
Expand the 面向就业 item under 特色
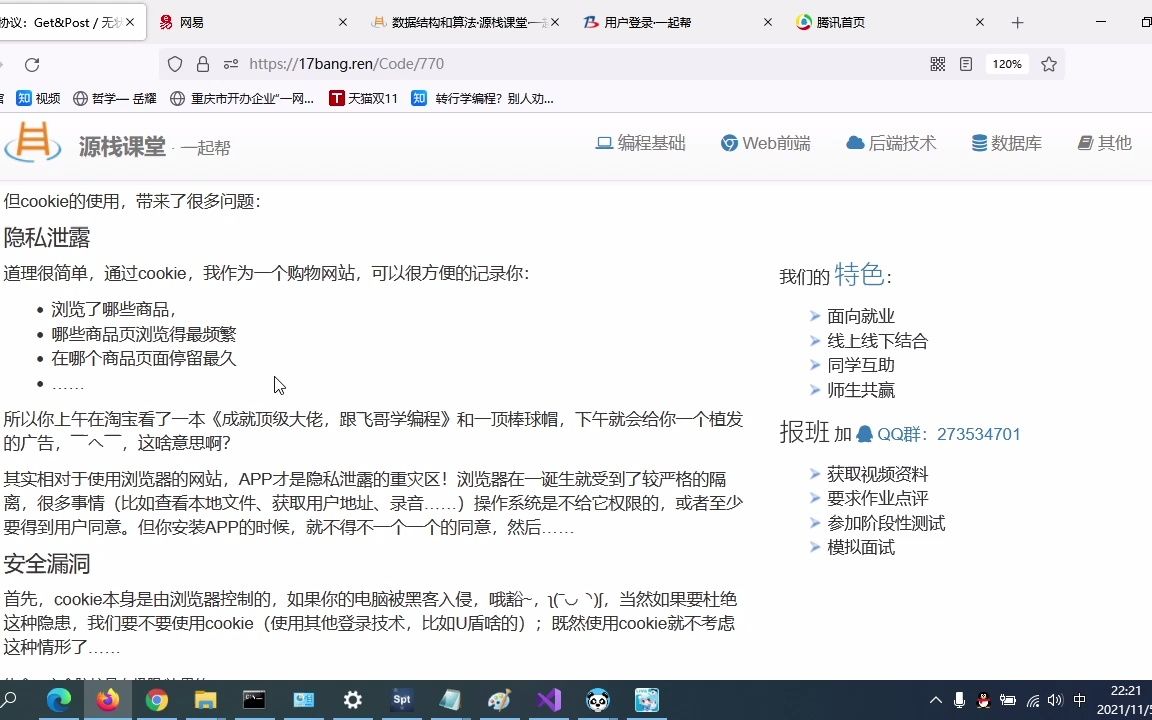[x=815, y=315]
